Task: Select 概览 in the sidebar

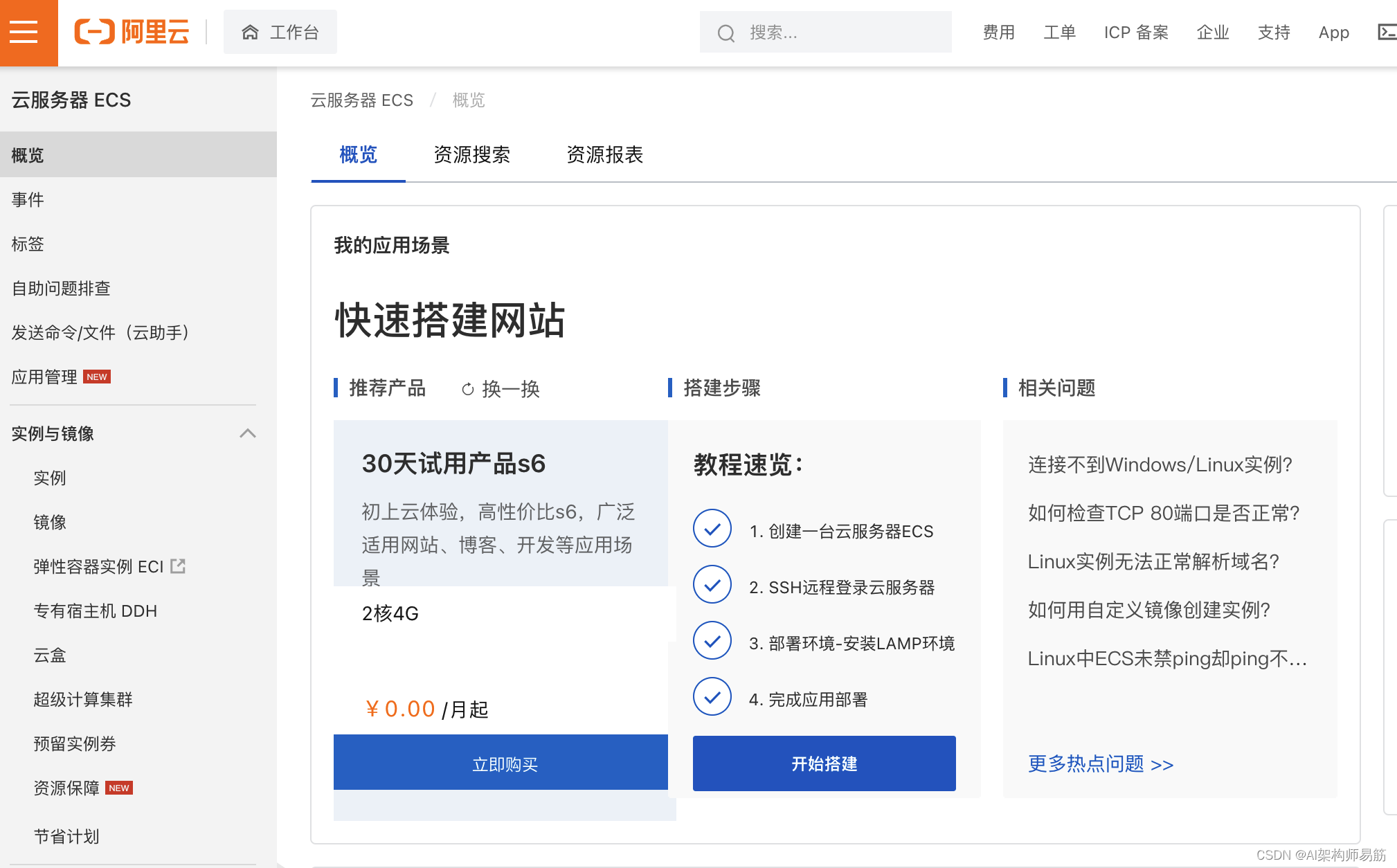Action: click(138, 155)
